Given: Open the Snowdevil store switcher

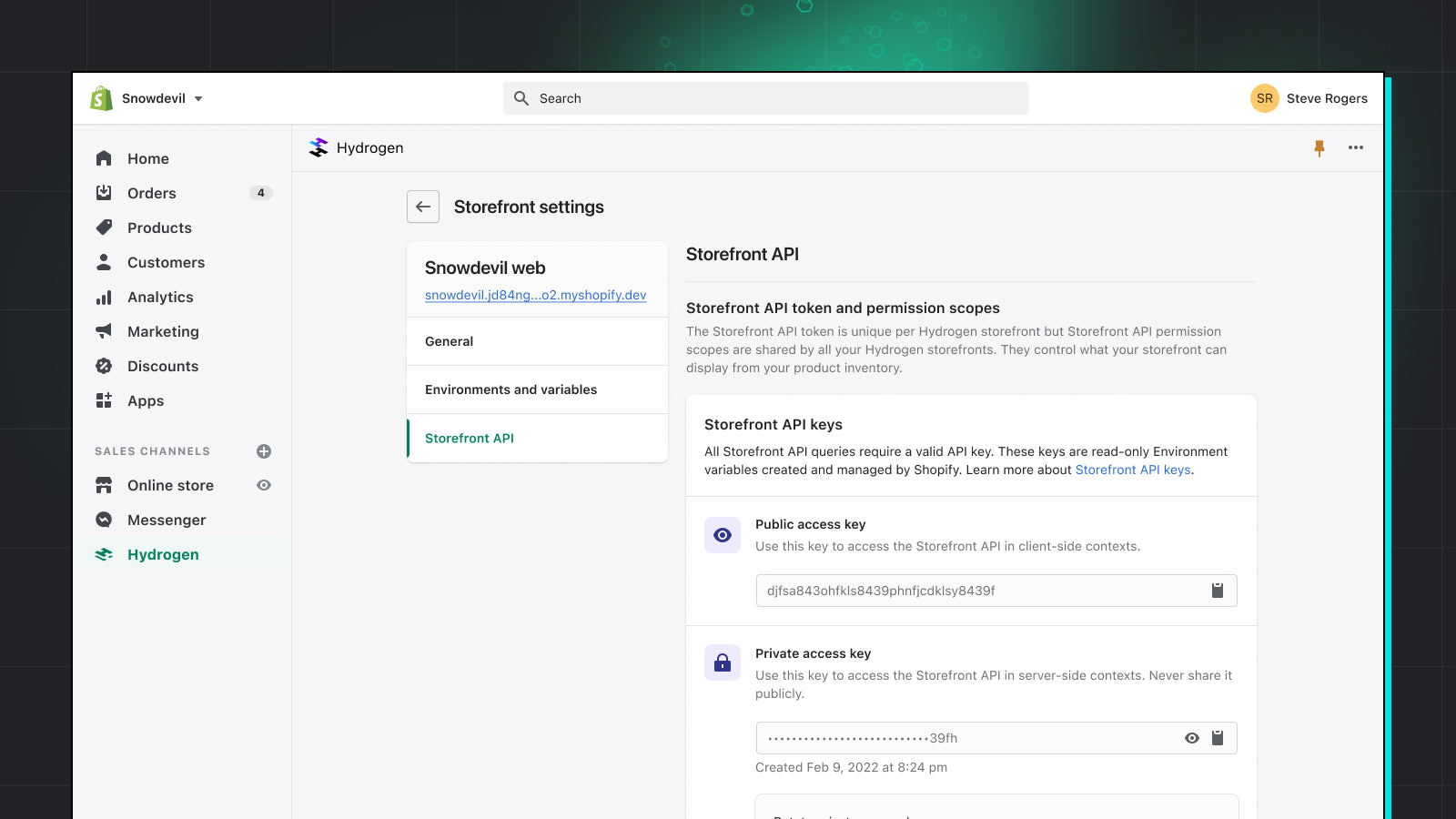Looking at the screenshot, I should [x=155, y=98].
